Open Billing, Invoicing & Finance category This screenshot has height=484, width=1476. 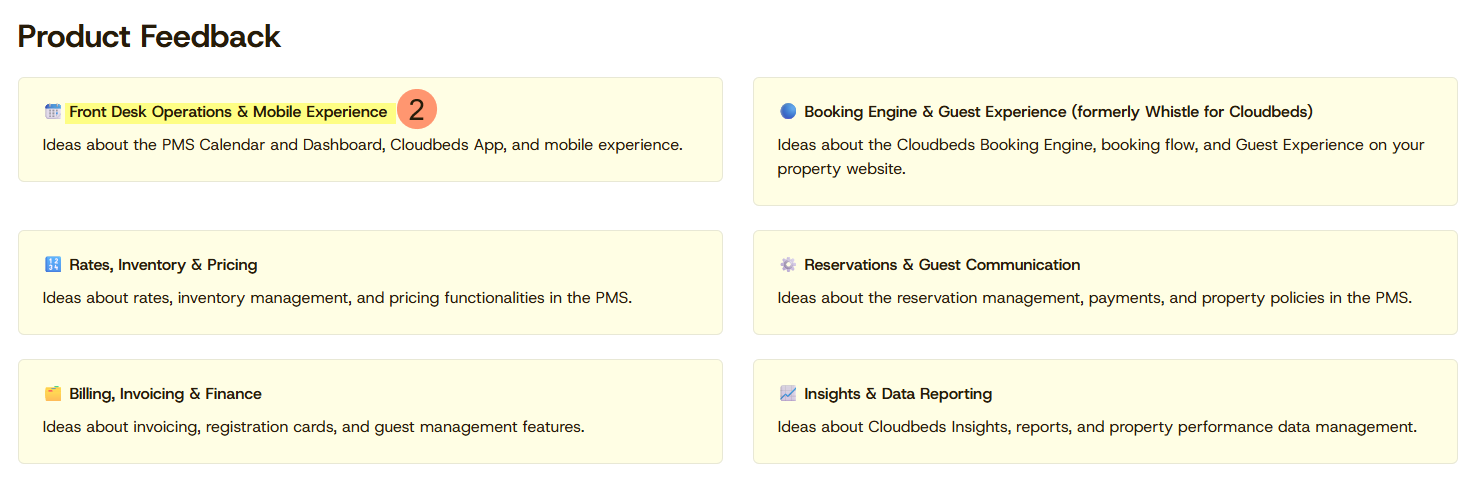[165, 394]
